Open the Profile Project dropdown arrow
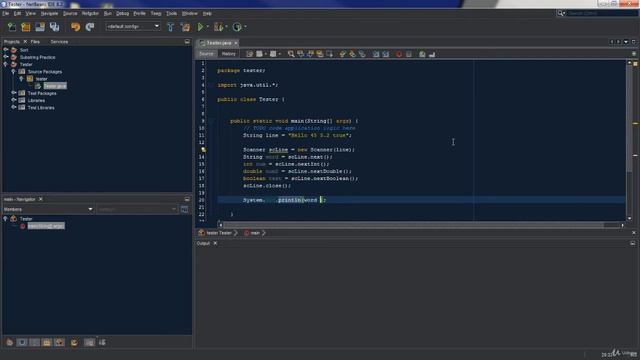This screenshot has width=640, height=360. point(245,27)
